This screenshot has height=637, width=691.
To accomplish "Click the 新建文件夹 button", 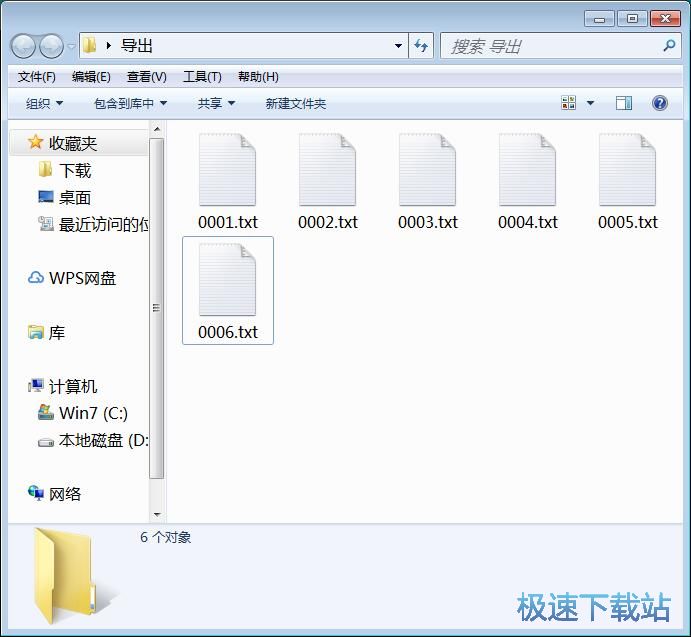I will click(296, 104).
